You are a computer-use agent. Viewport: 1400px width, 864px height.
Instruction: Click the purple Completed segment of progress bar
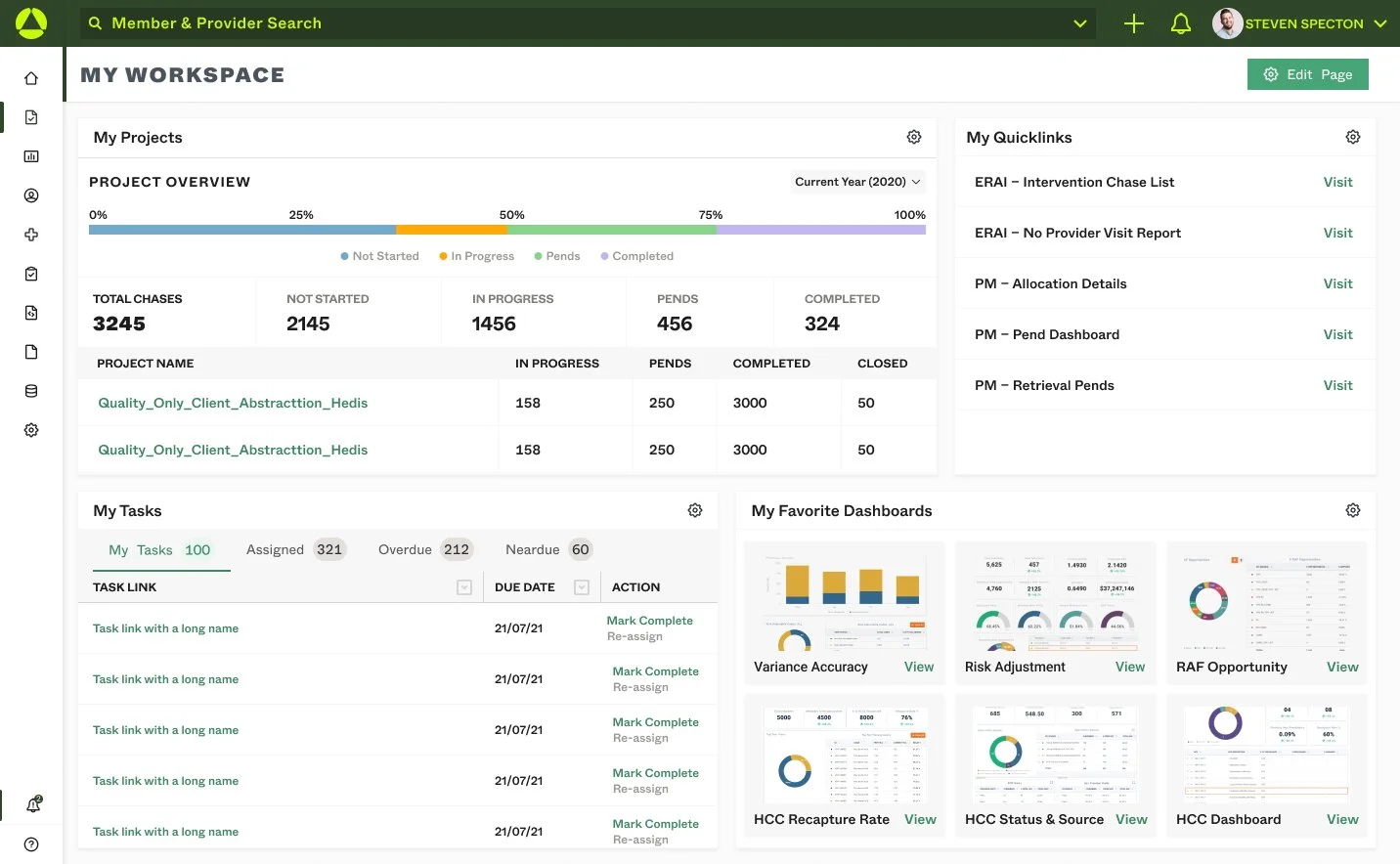pos(821,230)
